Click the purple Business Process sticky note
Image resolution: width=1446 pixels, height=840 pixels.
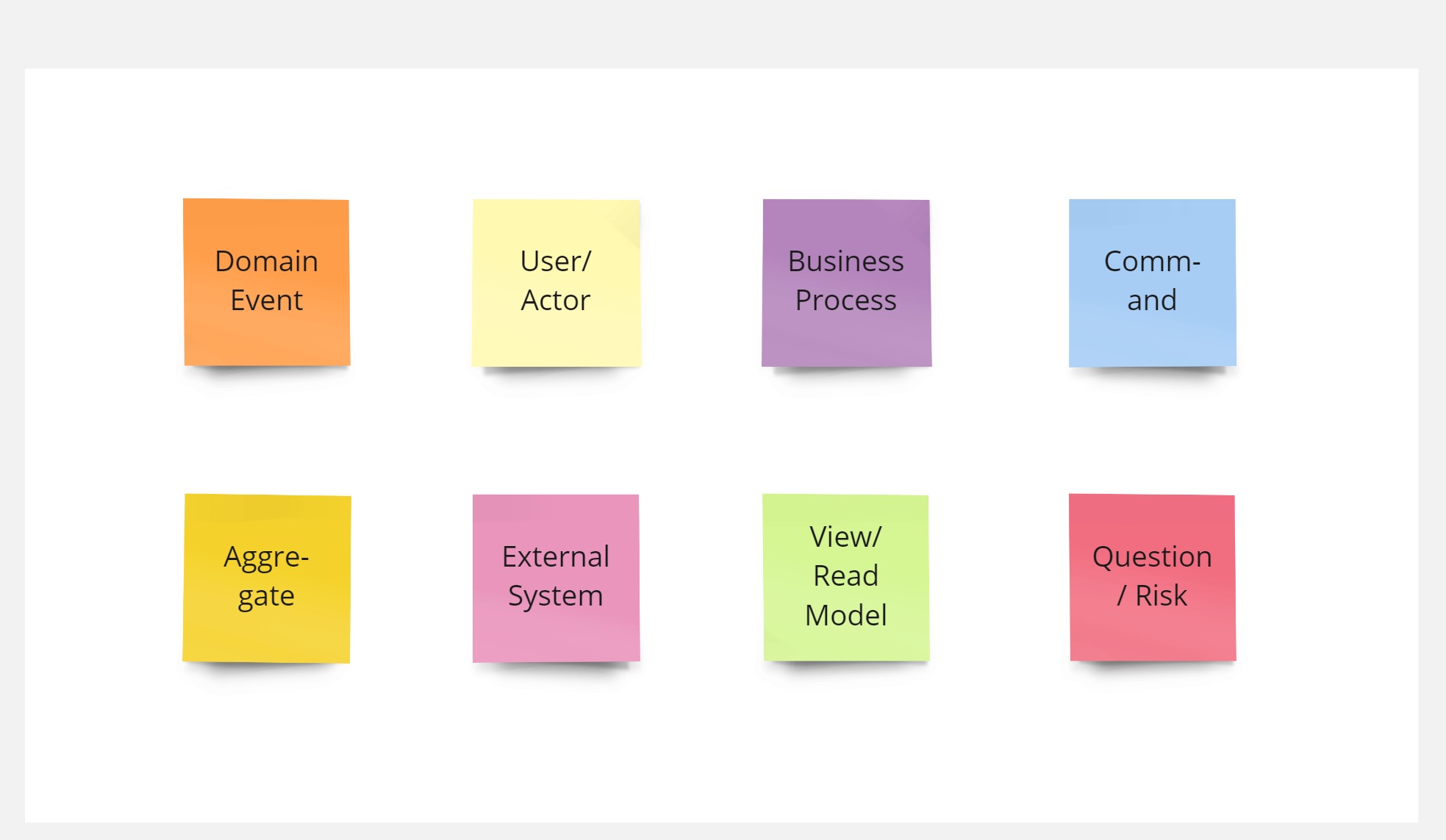click(846, 283)
